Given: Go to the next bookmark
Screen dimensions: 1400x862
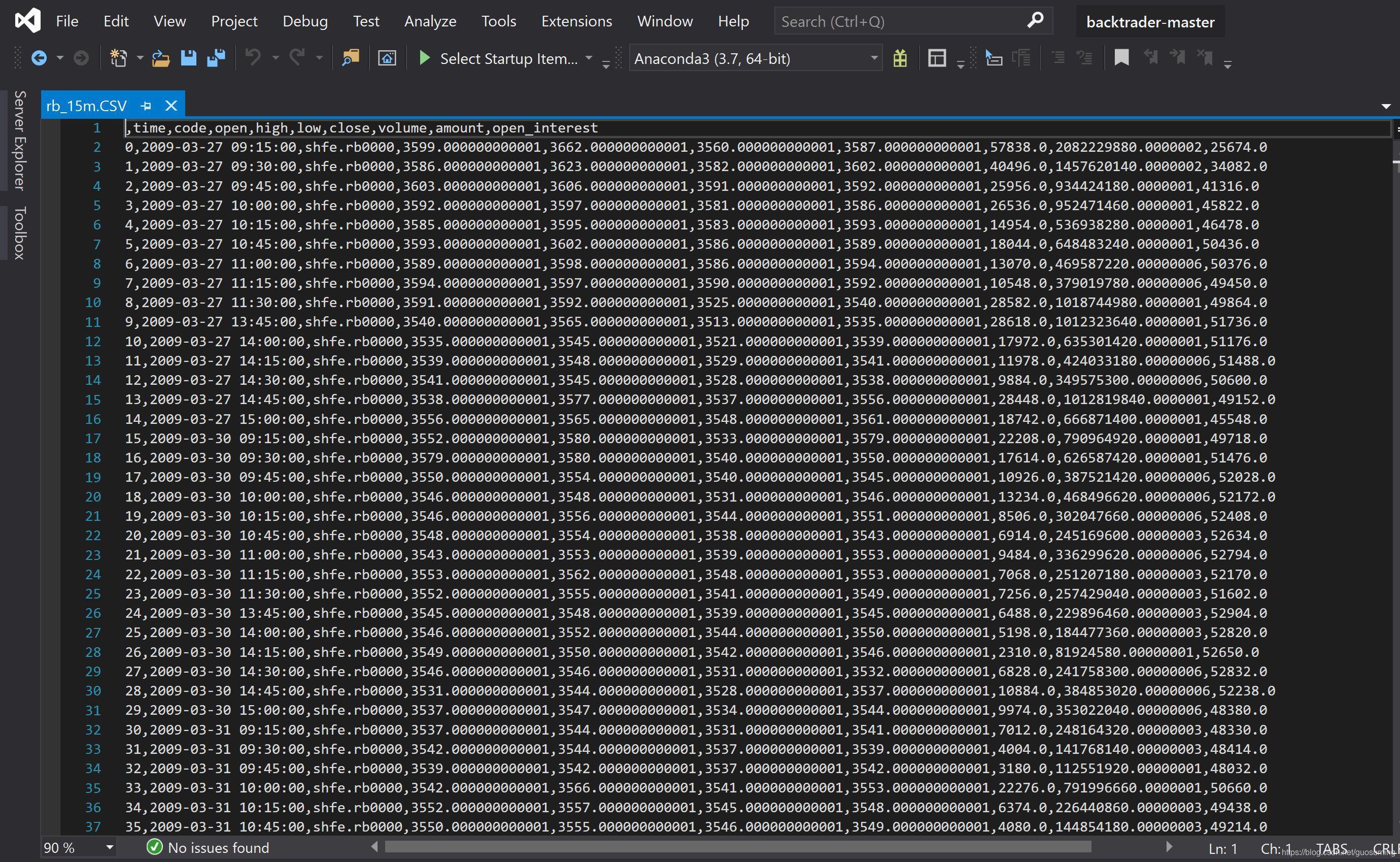Looking at the screenshot, I should 1177,57.
